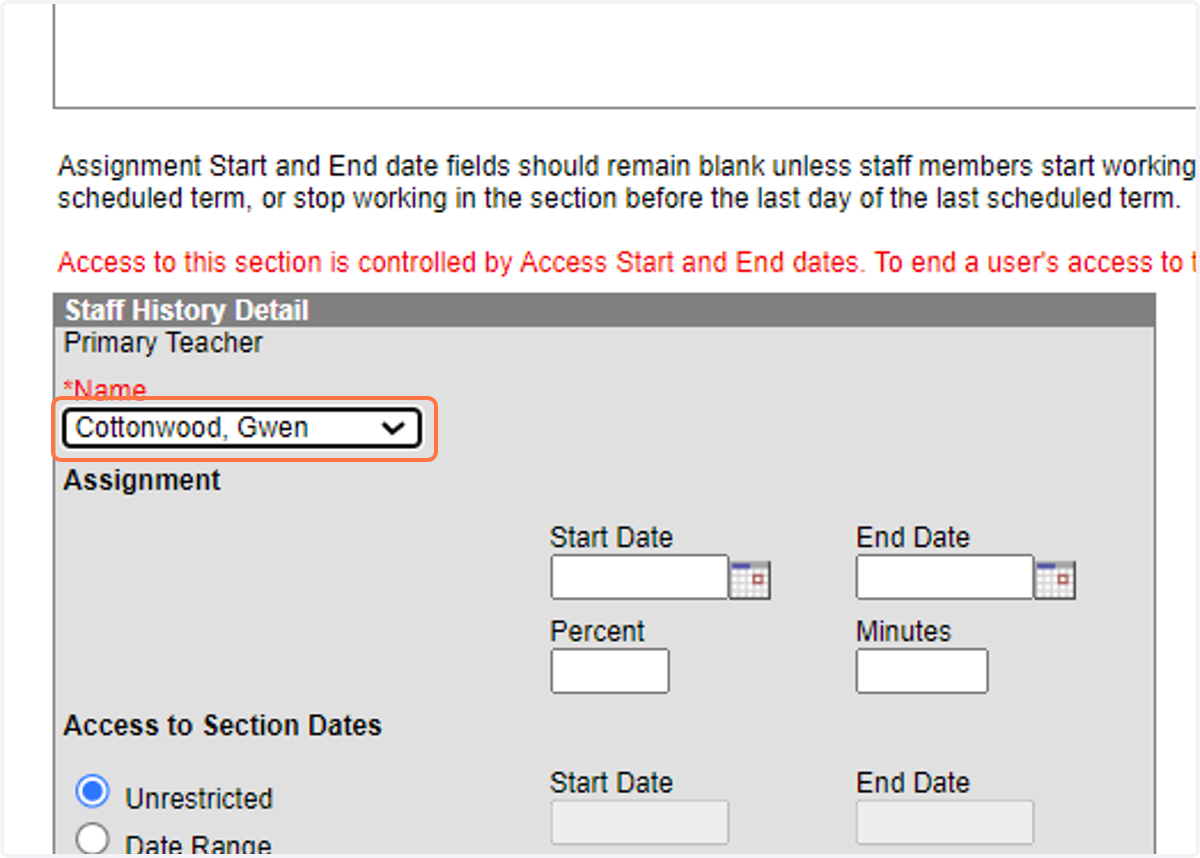The height and width of the screenshot is (858, 1200).
Task: Click inside the large empty text box
Action: click(x=625, y=55)
